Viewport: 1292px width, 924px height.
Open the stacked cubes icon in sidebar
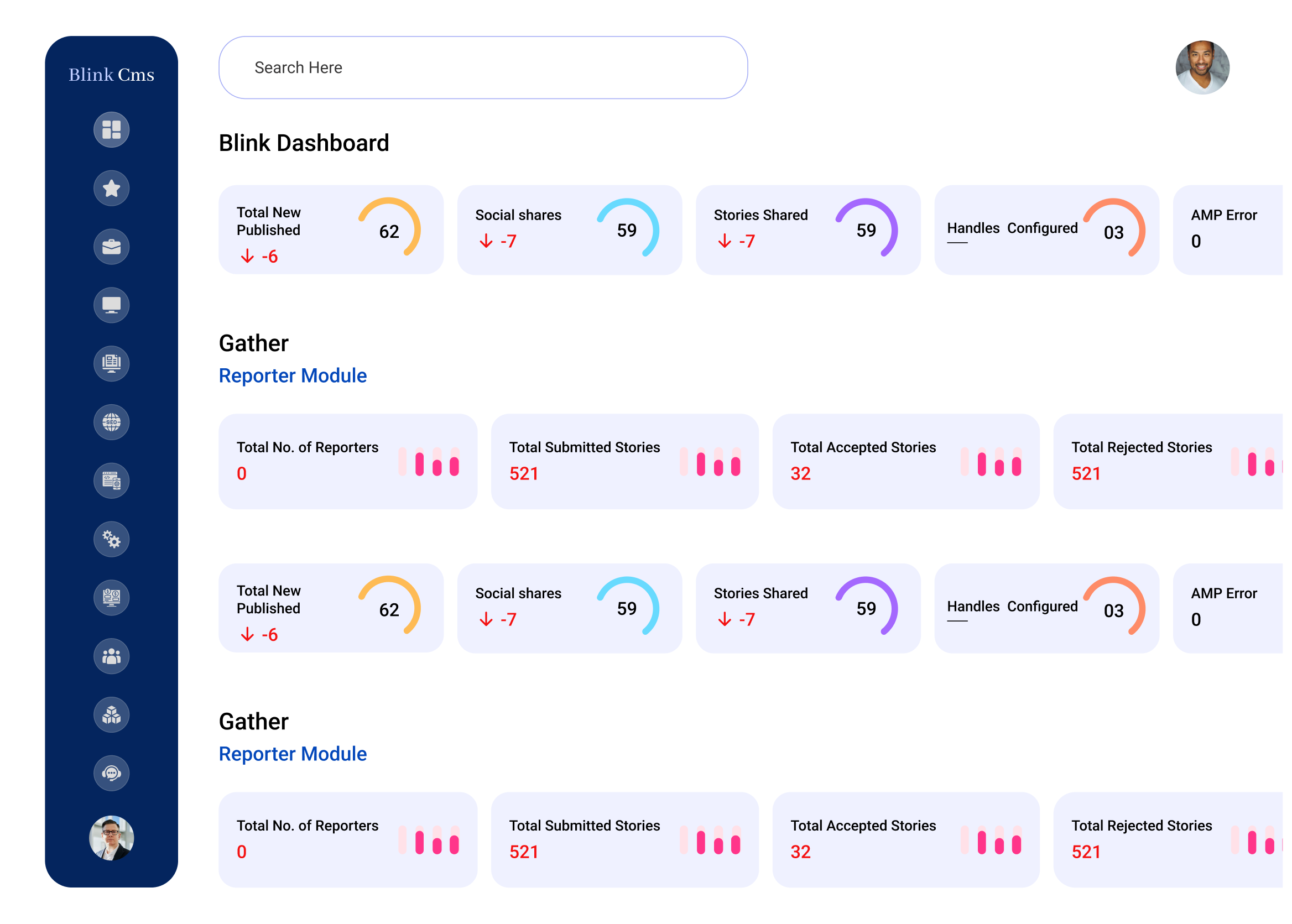point(112,714)
